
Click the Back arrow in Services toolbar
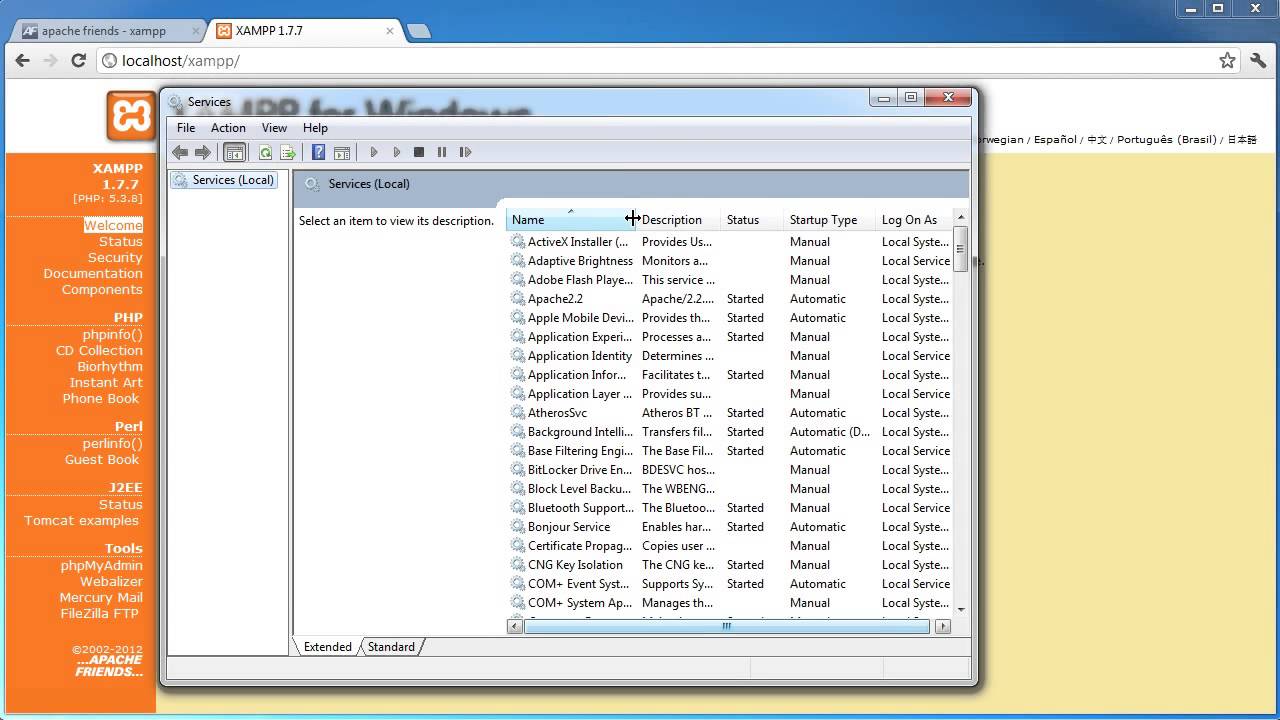(x=180, y=152)
